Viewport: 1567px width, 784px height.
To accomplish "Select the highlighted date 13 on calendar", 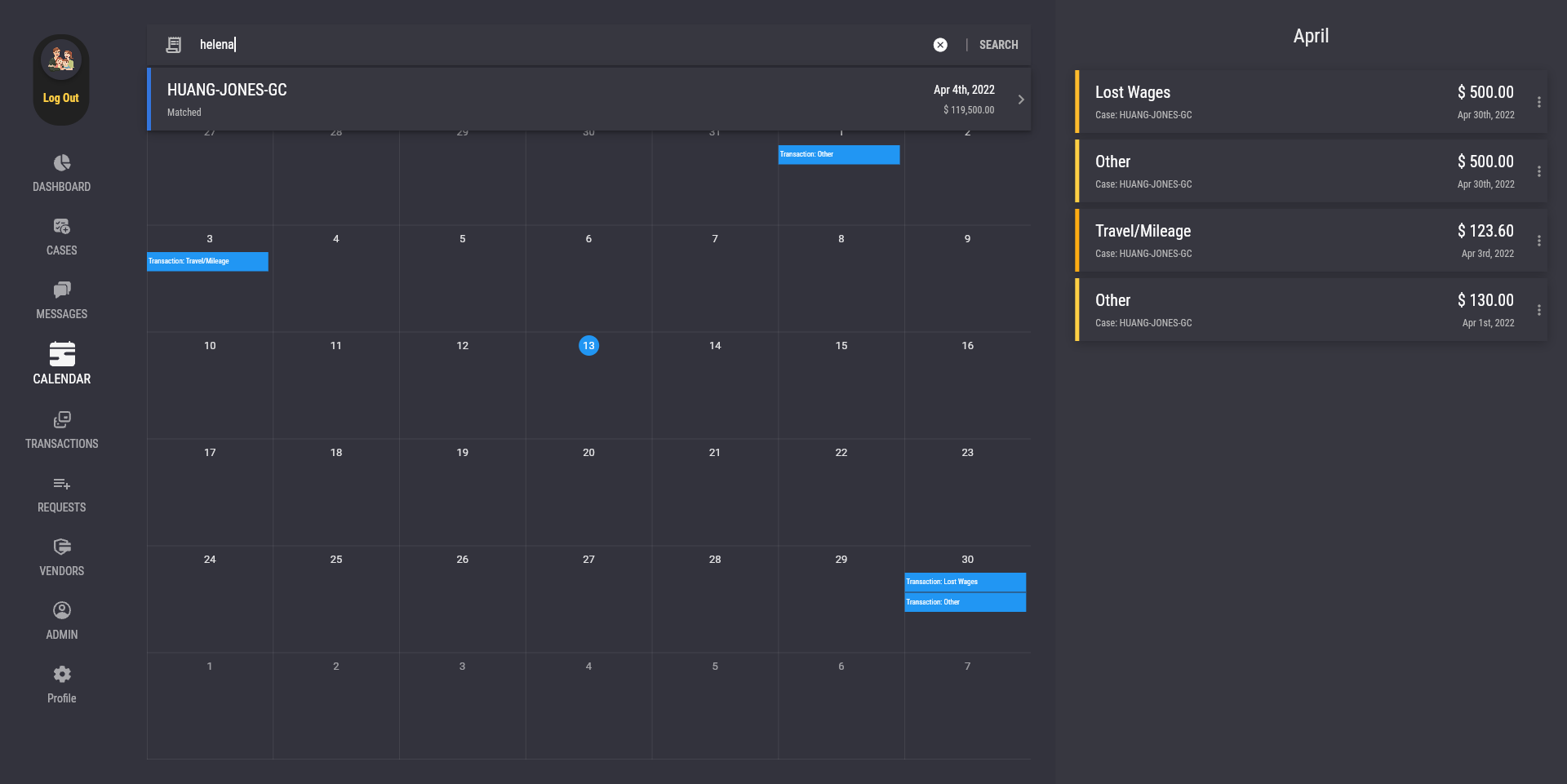I will [588, 346].
